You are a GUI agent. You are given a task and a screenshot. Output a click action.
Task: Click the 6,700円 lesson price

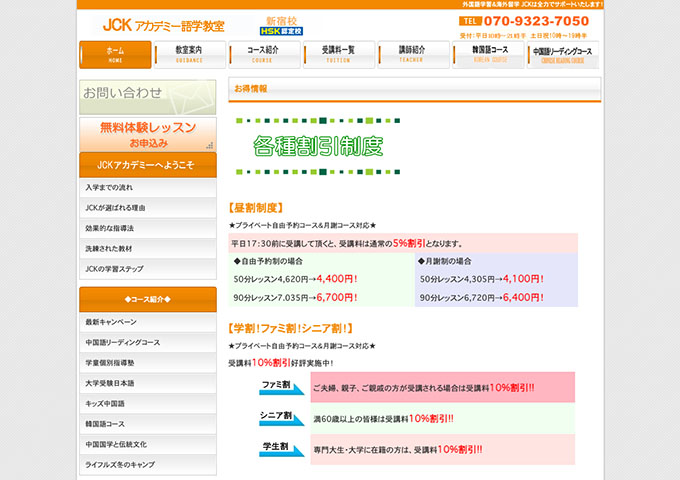pyautogui.click(x=337, y=297)
